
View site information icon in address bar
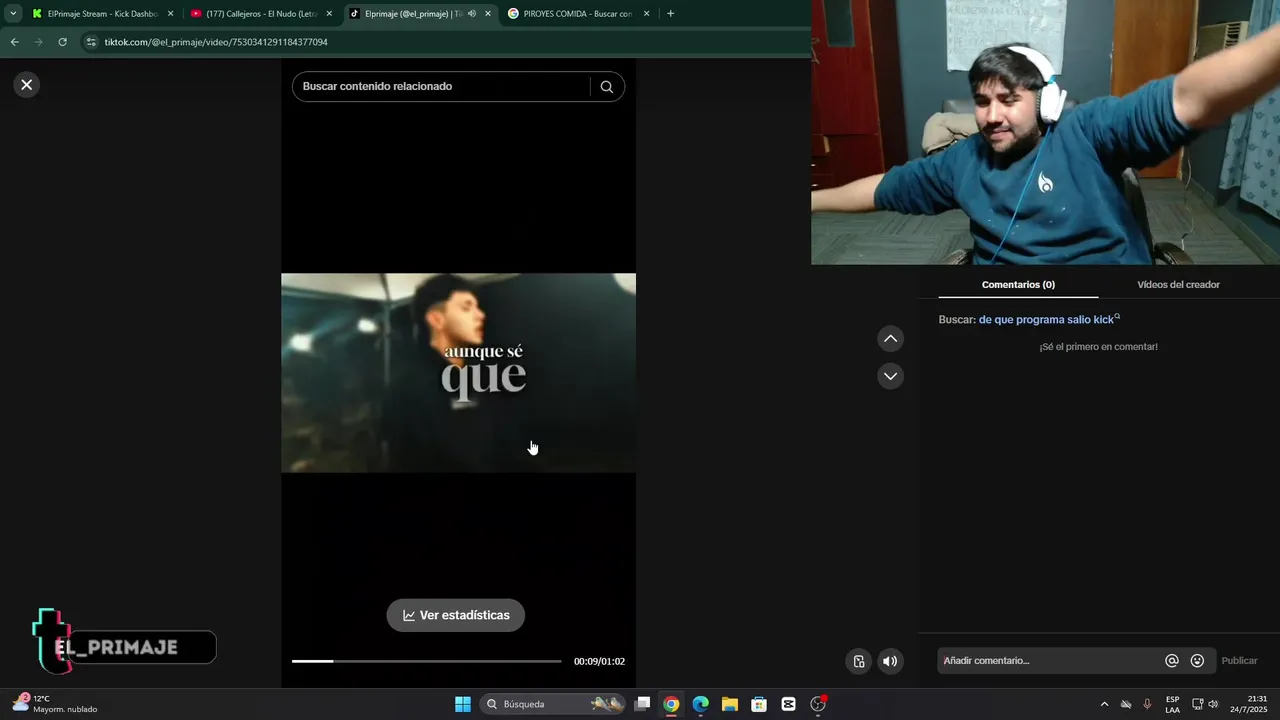click(x=91, y=42)
